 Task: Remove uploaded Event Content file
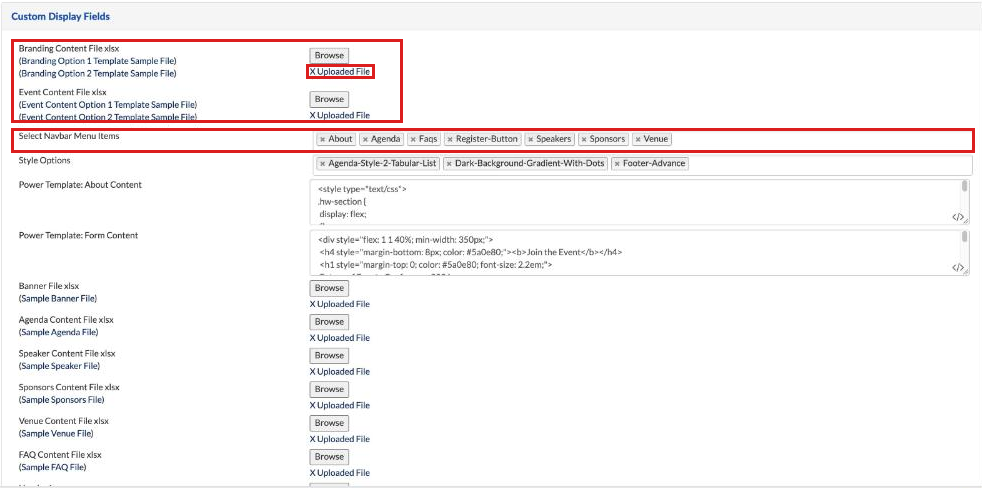pos(313,115)
